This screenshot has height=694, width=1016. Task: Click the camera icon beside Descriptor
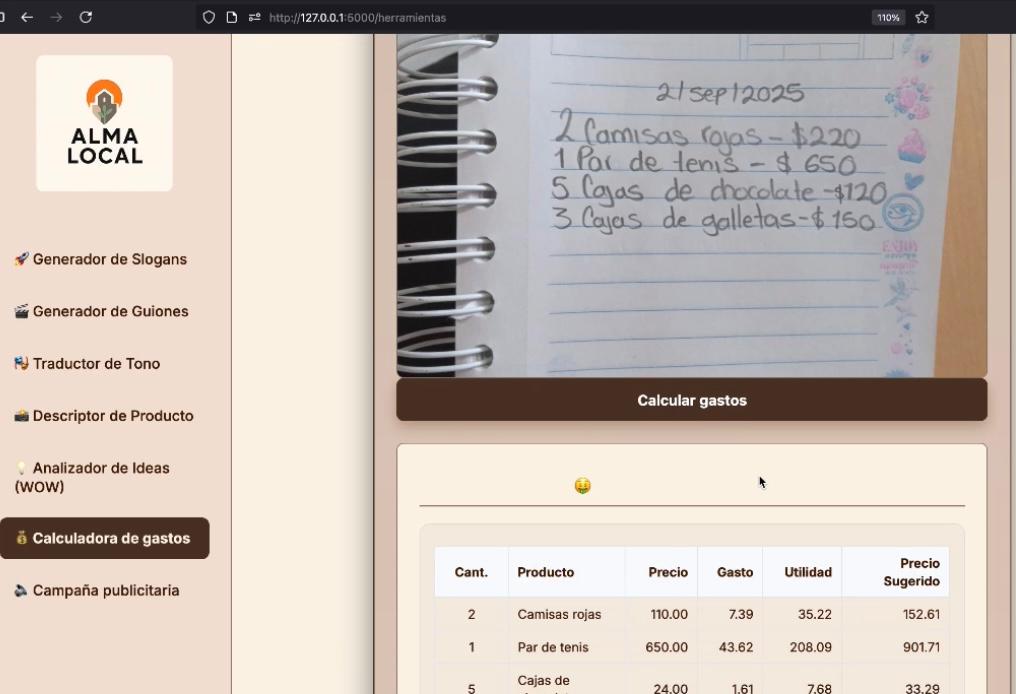tap(21, 416)
